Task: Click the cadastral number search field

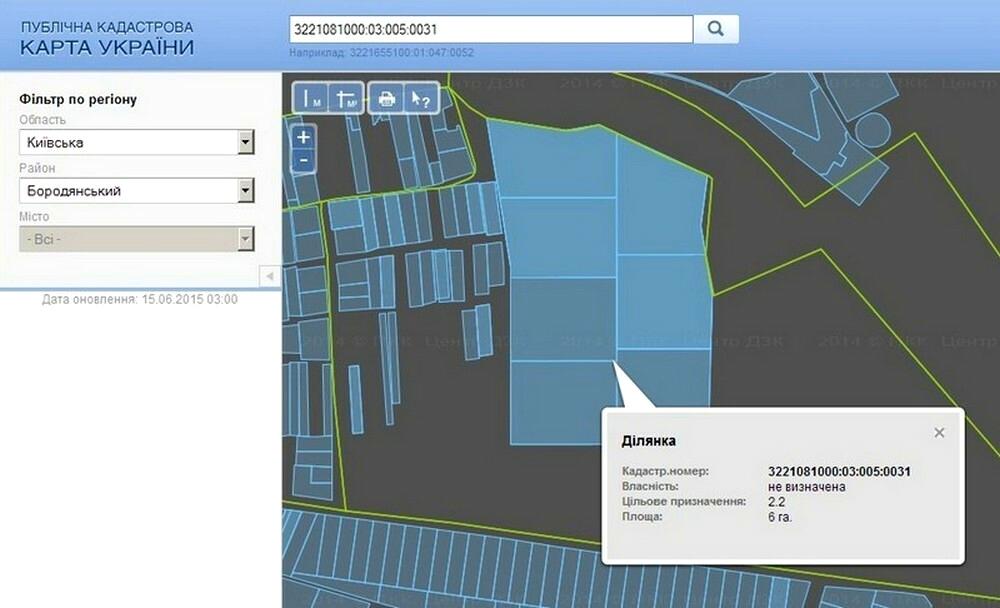Action: click(490, 29)
